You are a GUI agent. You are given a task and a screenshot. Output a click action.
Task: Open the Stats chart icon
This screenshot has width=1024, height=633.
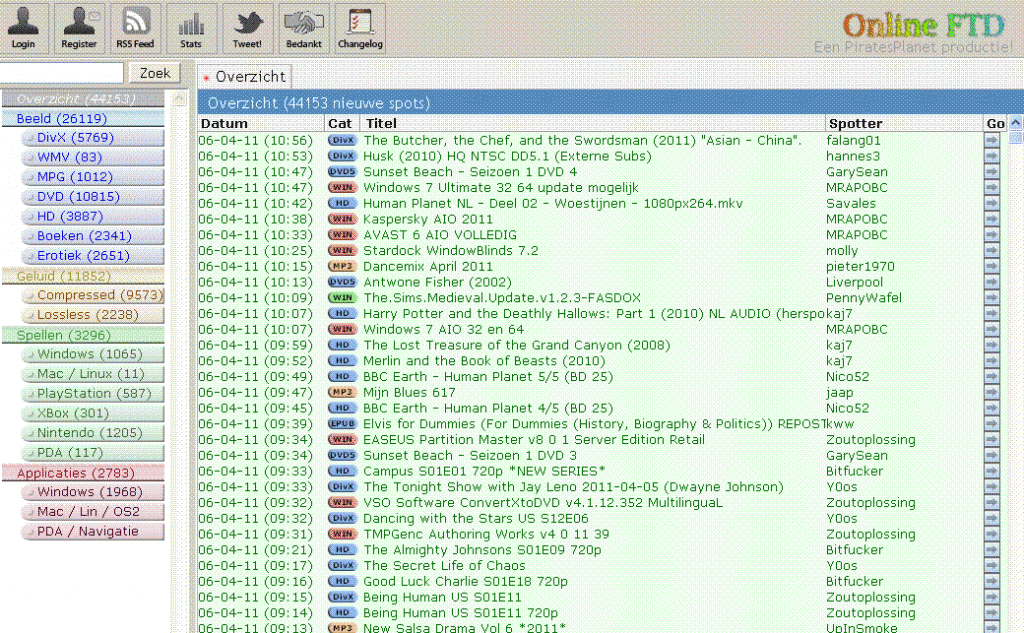tap(191, 28)
